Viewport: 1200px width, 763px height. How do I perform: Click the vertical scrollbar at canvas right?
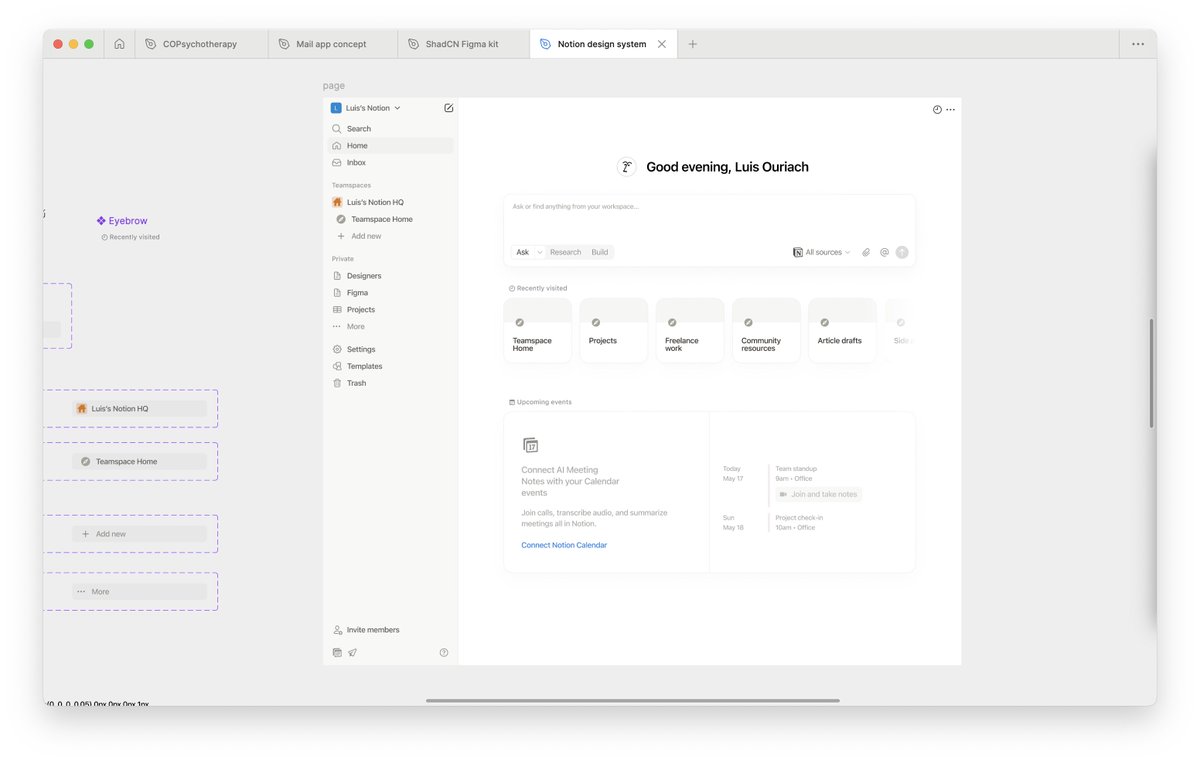(x=1152, y=373)
